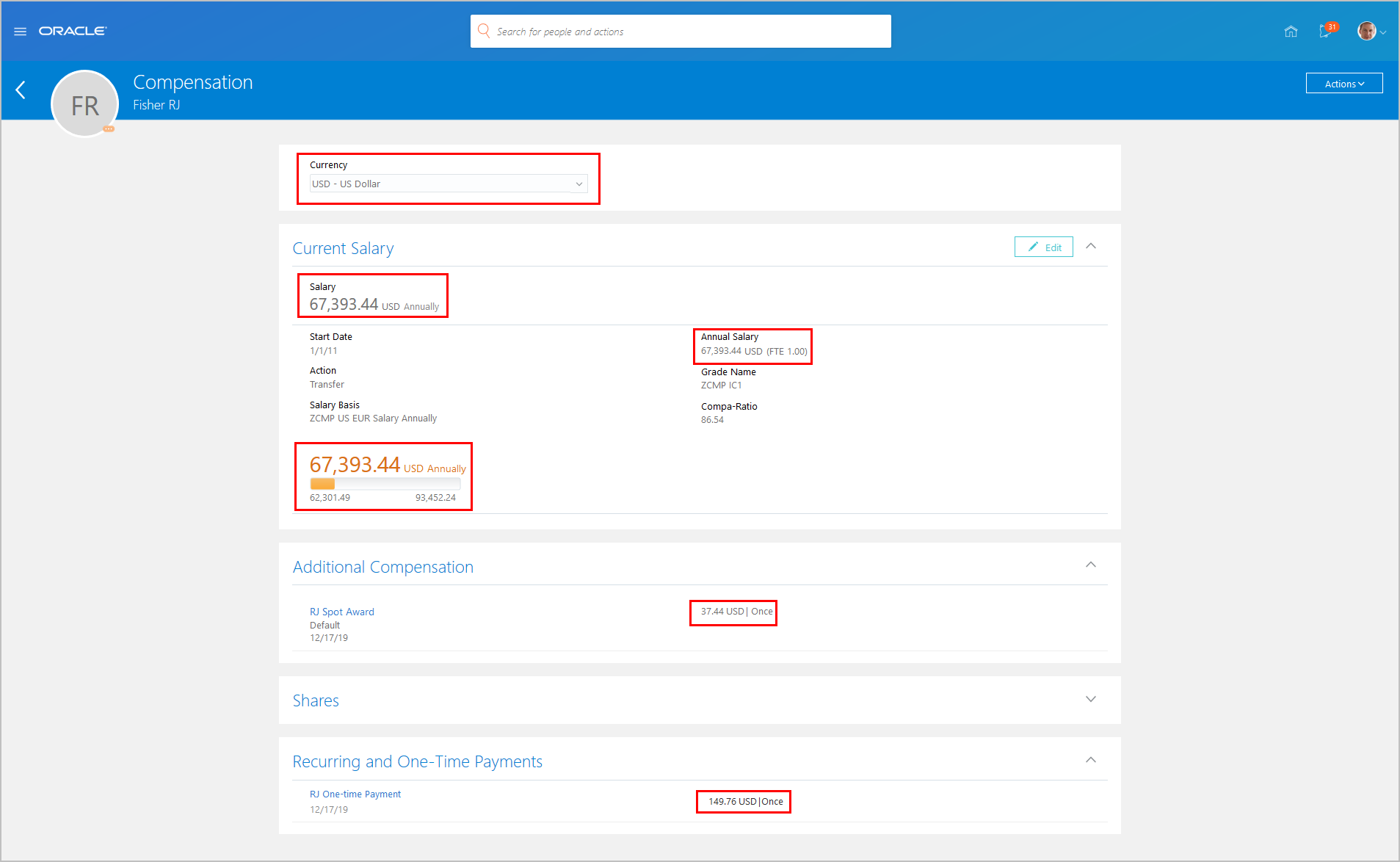The width and height of the screenshot is (1400, 862).
Task: Open the Currency dropdown
Action: pyautogui.click(x=448, y=184)
